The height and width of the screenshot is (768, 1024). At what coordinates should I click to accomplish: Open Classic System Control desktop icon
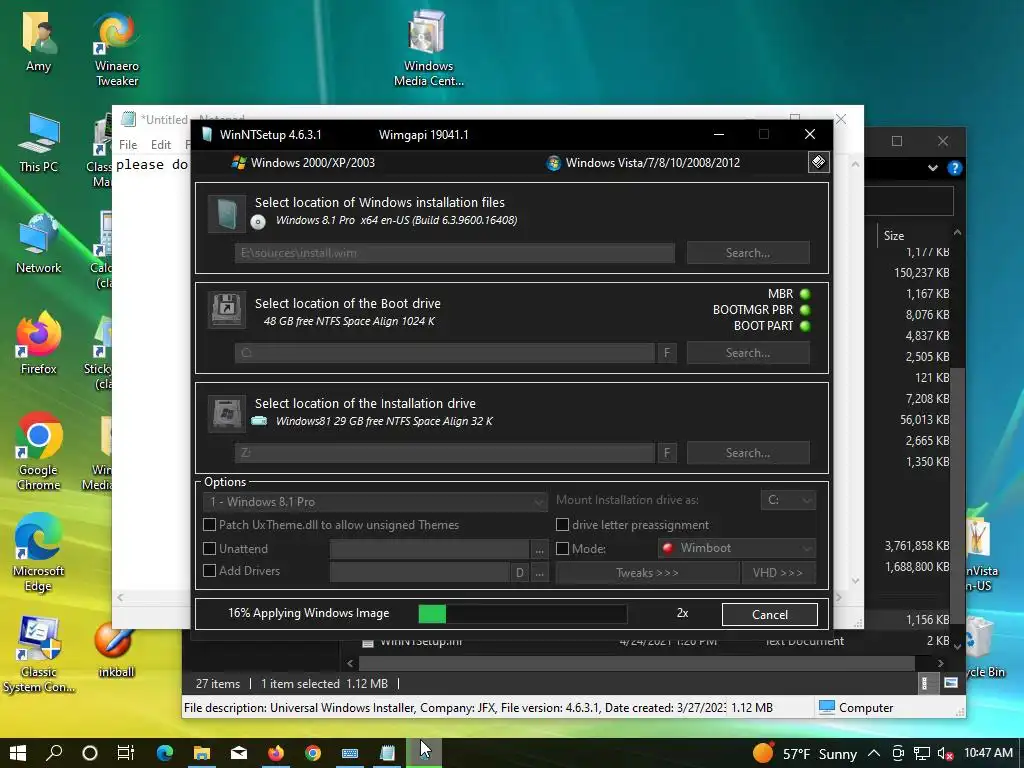point(39,654)
